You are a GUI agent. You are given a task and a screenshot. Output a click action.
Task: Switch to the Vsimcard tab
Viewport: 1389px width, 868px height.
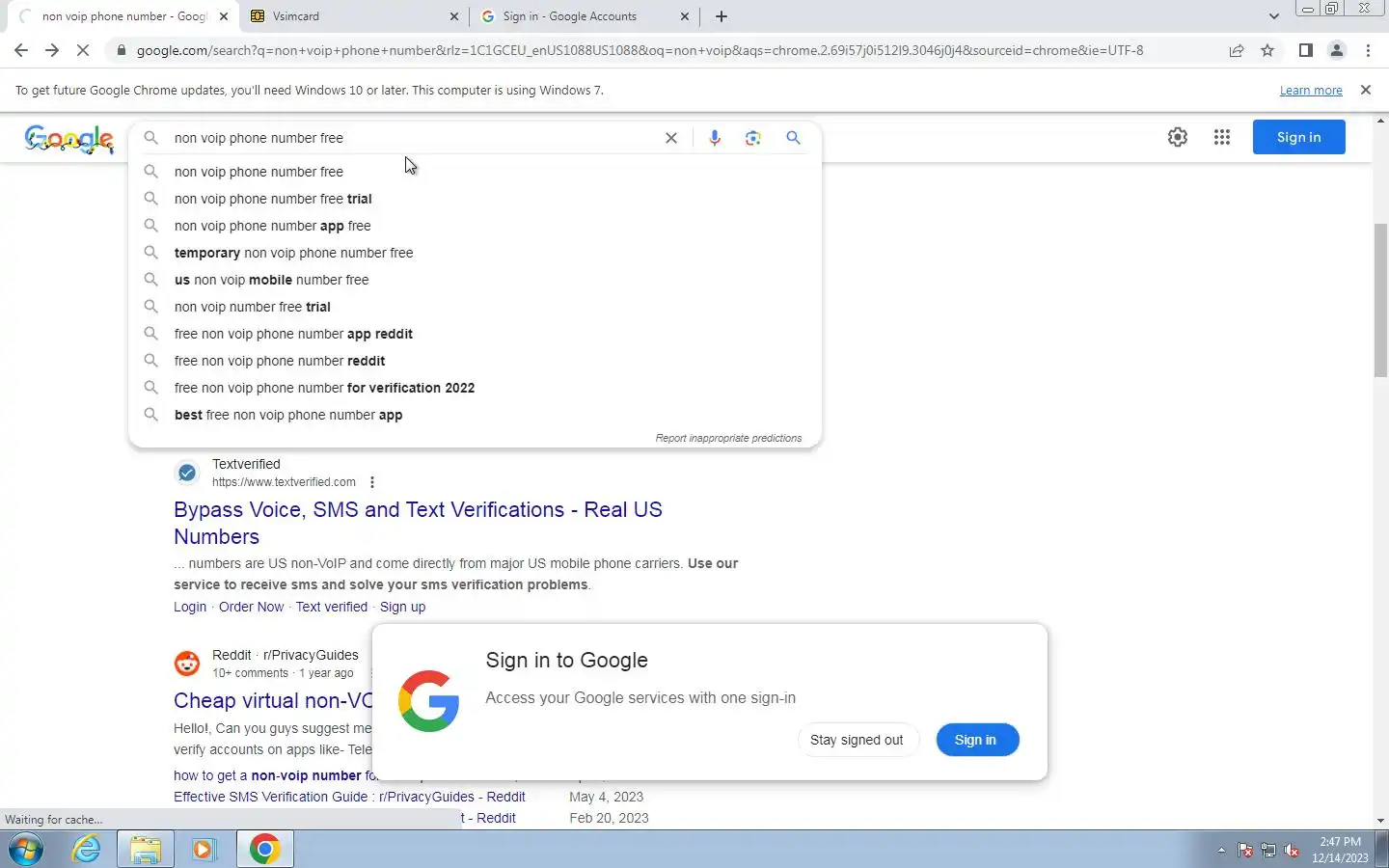pyautogui.click(x=354, y=16)
